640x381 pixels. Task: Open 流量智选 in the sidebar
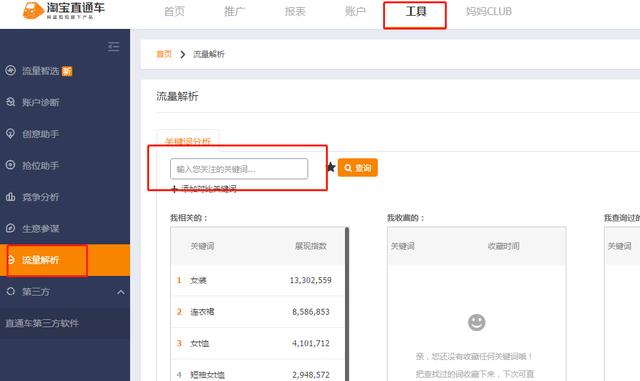40,71
